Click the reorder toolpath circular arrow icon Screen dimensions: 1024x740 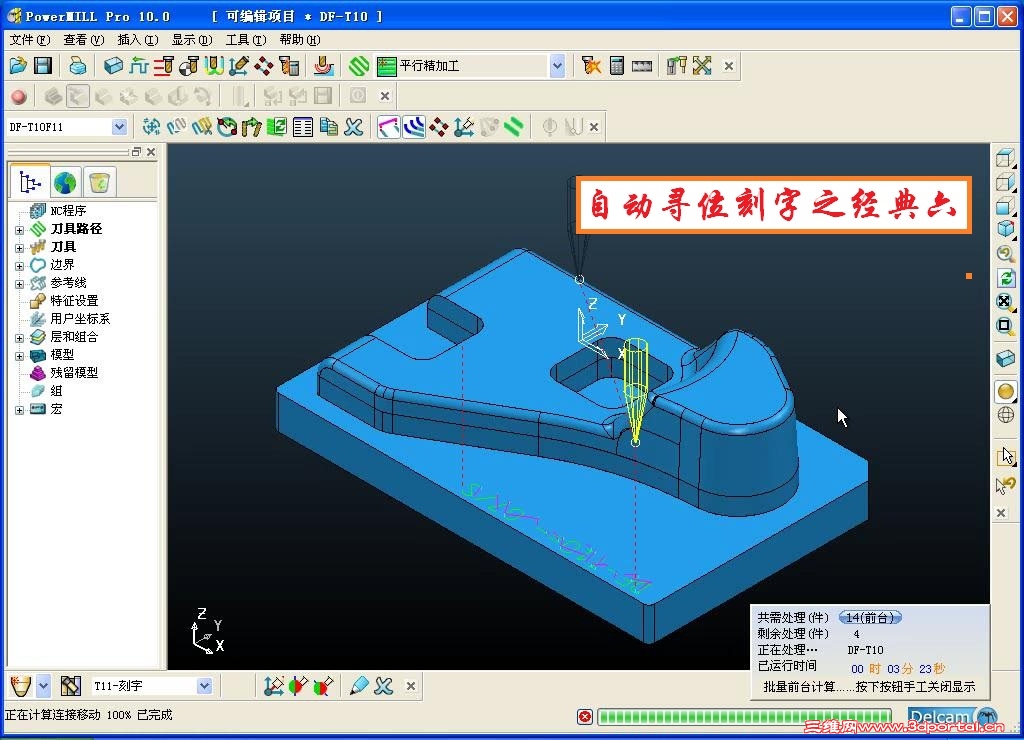[227, 127]
